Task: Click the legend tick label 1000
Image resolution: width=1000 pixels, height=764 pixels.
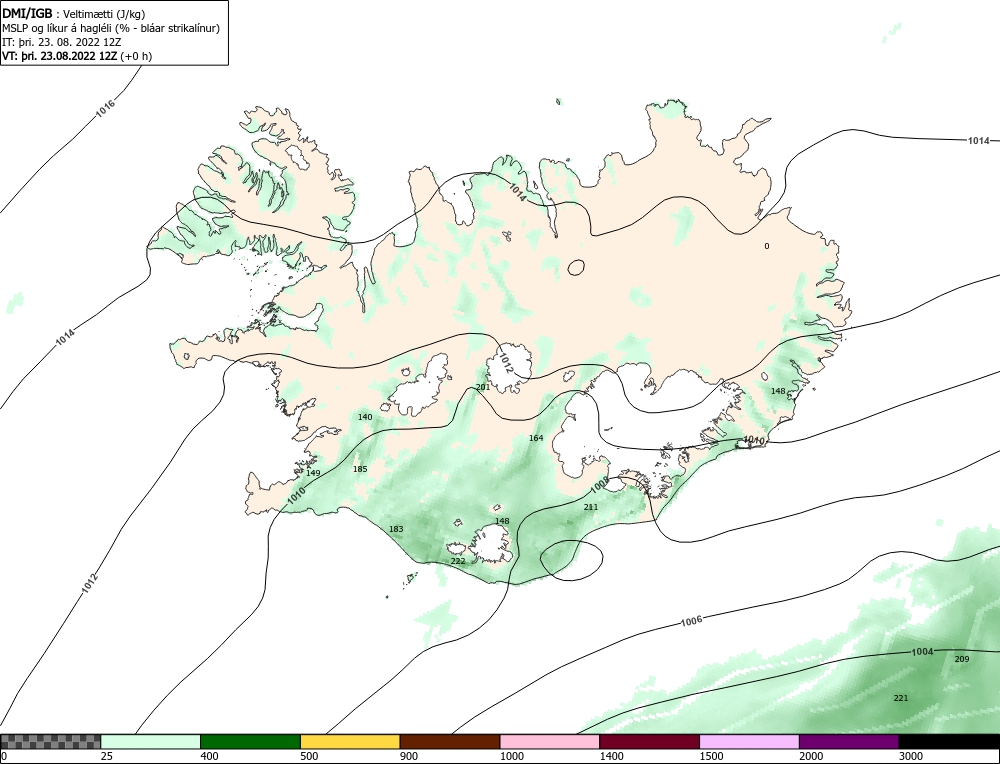Action: pos(511,756)
